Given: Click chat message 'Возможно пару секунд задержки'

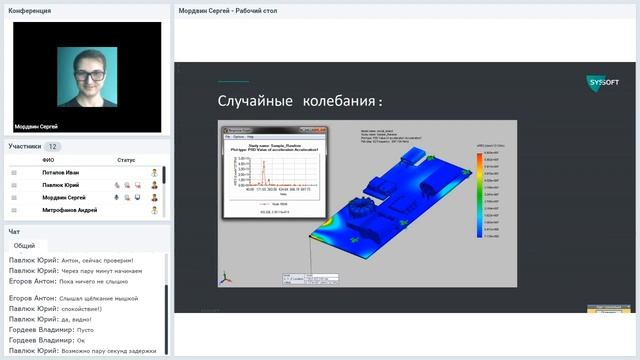Looking at the screenshot, I should tap(109, 351).
